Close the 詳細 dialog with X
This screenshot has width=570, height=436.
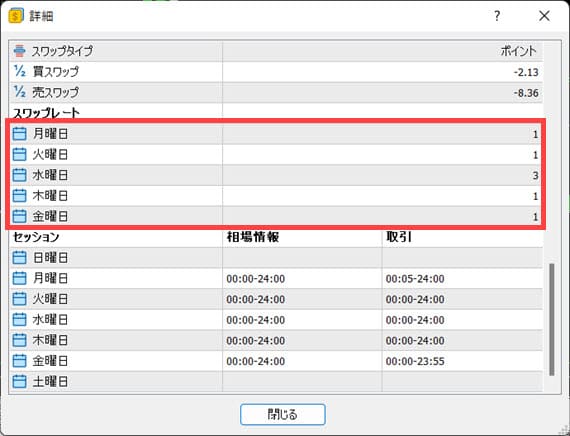tap(544, 16)
